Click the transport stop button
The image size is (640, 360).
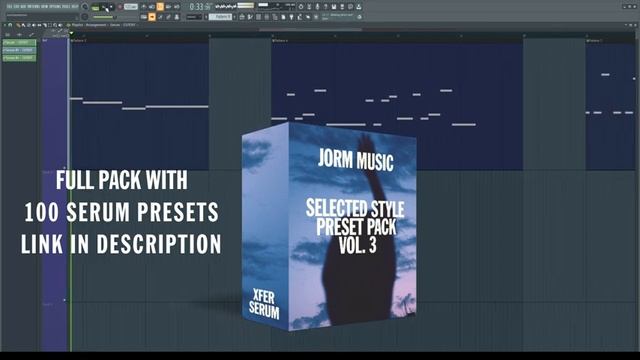click(111, 7)
